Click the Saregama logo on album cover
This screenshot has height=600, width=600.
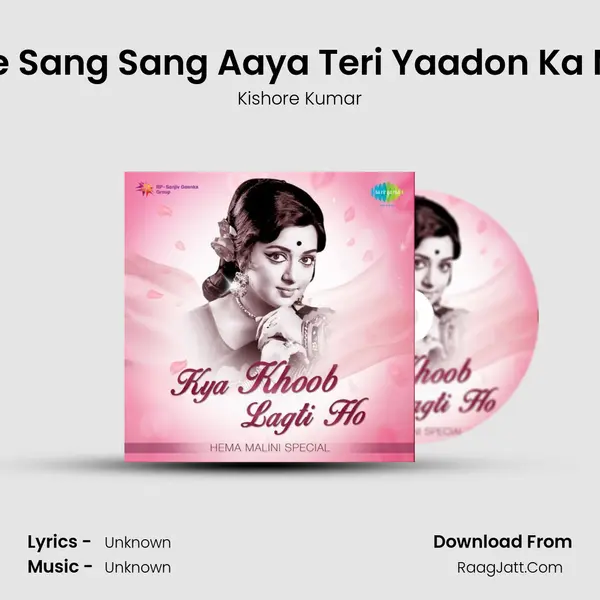[387, 193]
